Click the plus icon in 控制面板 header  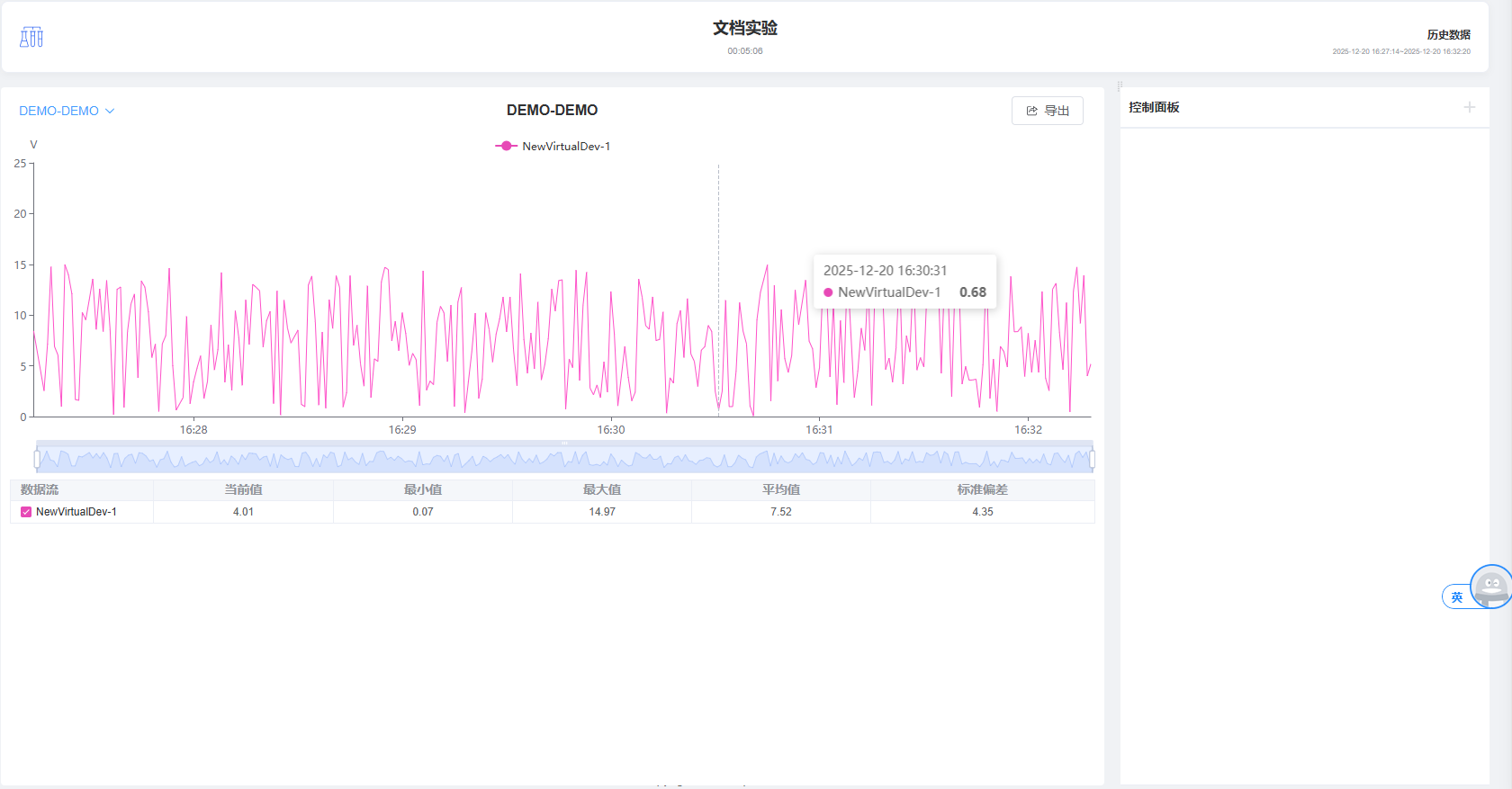(x=1469, y=107)
